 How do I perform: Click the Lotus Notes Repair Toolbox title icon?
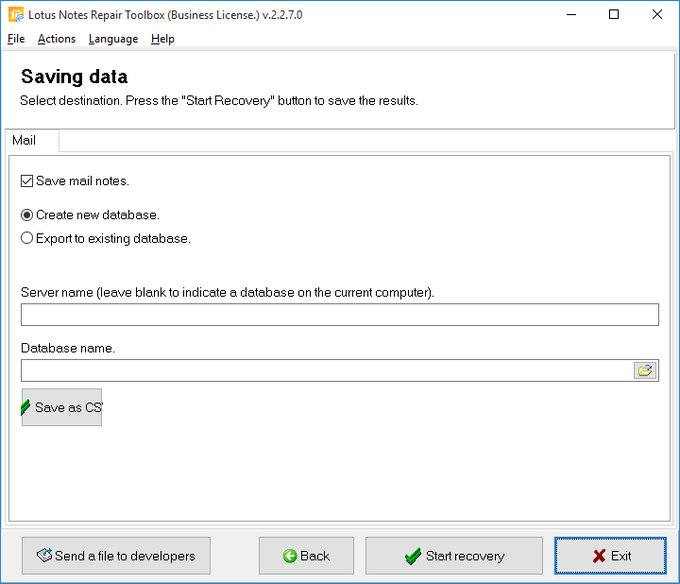[16, 15]
